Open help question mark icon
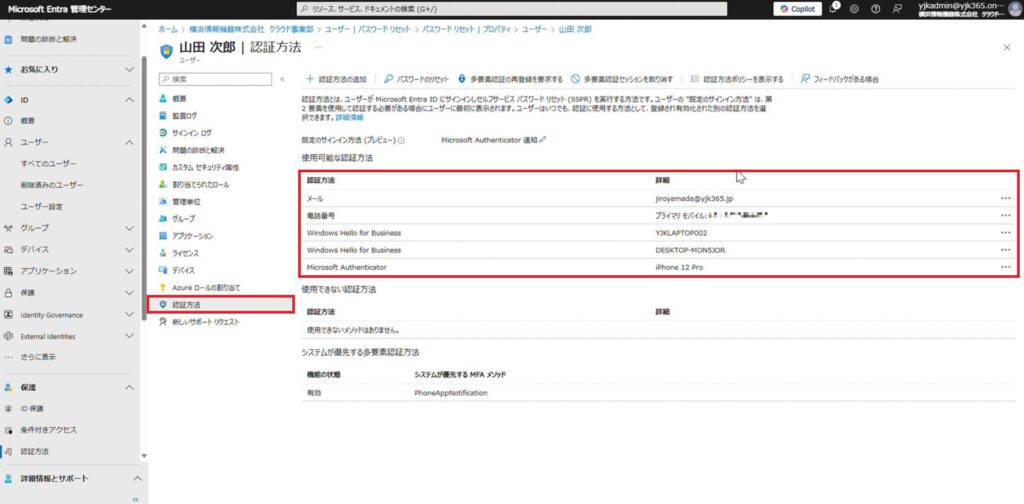 click(x=876, y=9)
